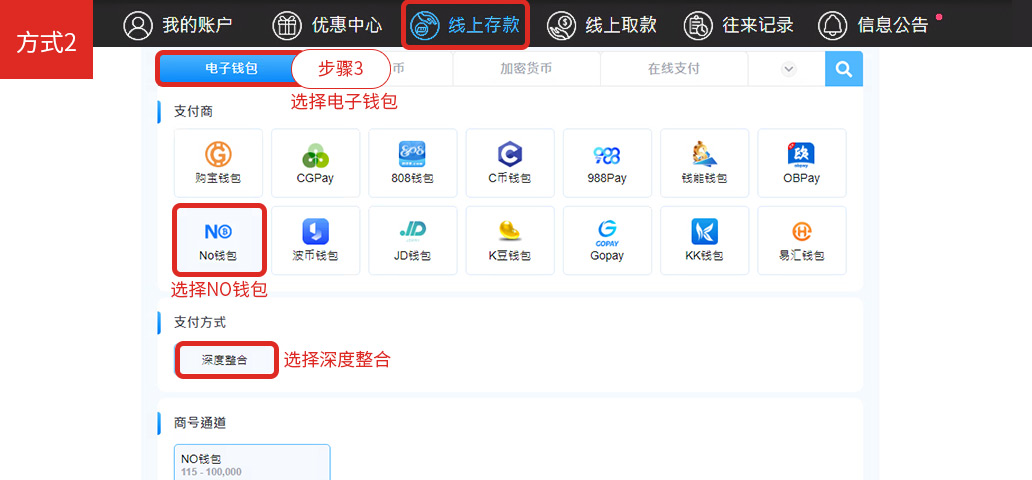
Task: Click the bell icon beside 信息公告
Action: [833, 25]
